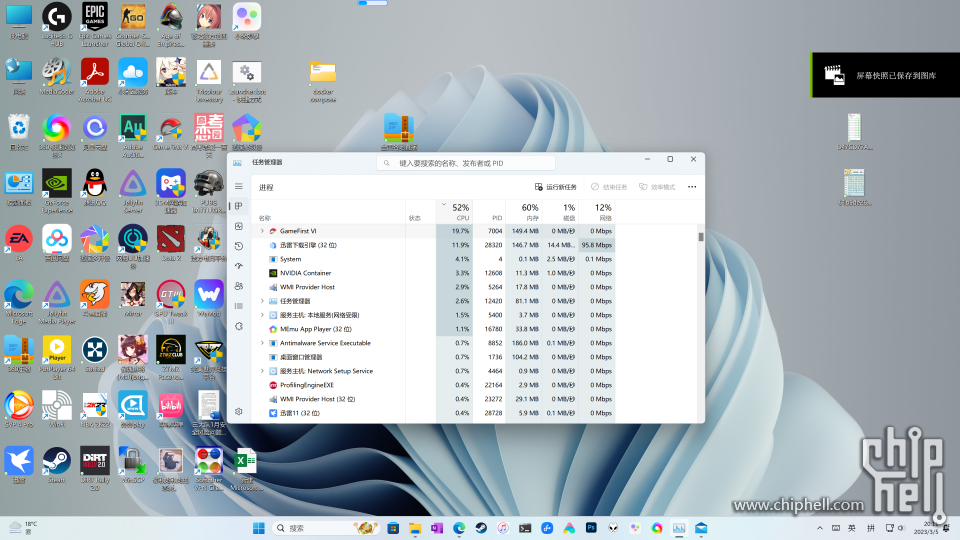Open Task Manager settings gear
Image resolution: width=960 pixels, height=540 pixels.
pyautogui.click(x=239, y=411)
